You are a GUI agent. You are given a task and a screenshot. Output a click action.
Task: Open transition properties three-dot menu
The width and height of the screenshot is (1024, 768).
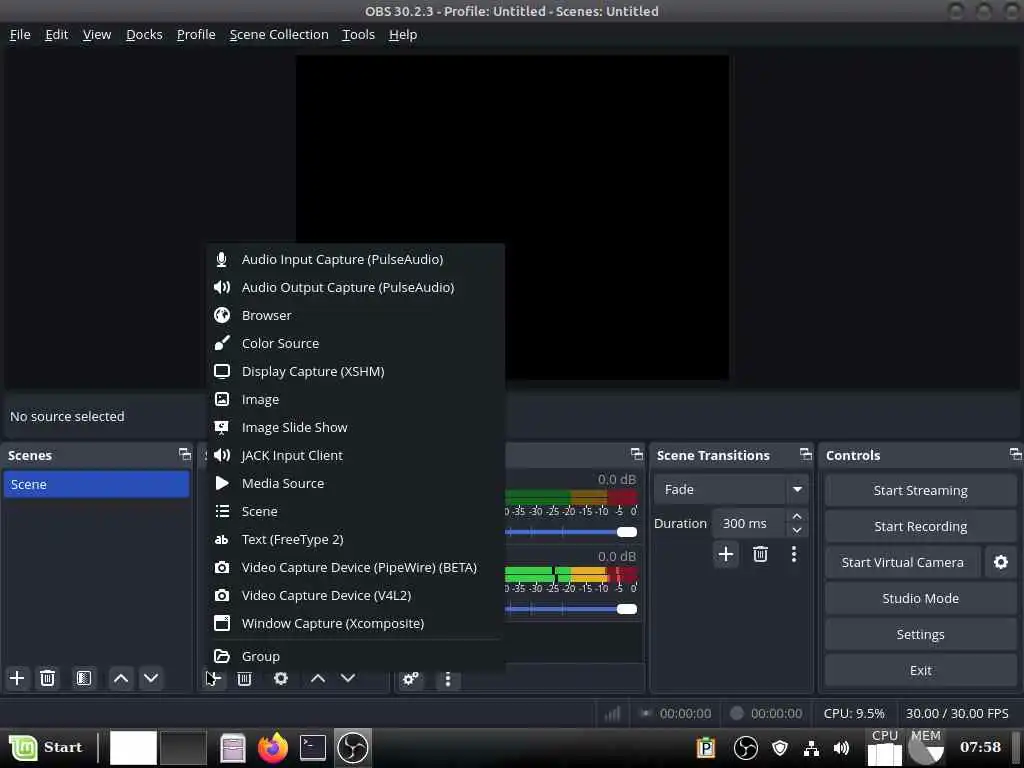793,554
